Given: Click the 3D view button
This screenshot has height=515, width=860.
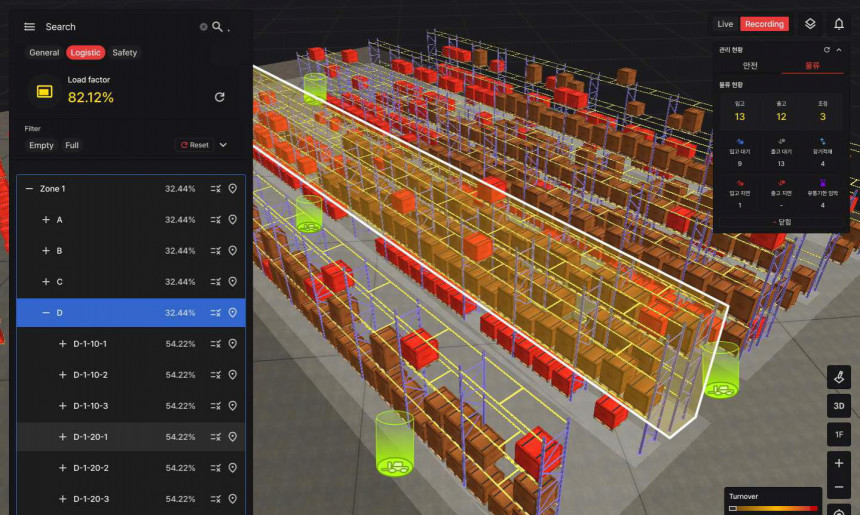Looking at the screenshot, I should tap(839, 406).
